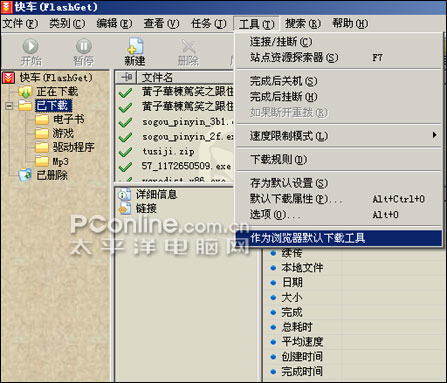Open the 帮助(H) menu
447x383 pixels.
pyautogui.click(x=350, y=24)
